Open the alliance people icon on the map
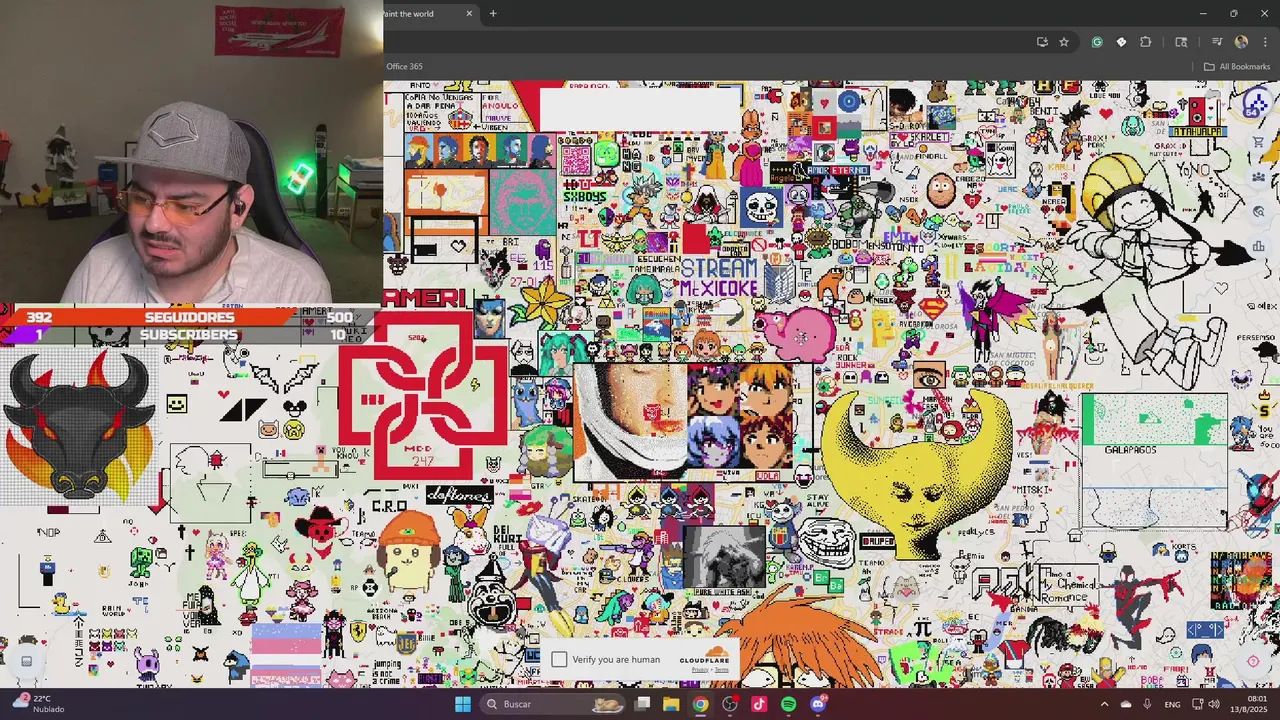 (x=1259, y=177)
